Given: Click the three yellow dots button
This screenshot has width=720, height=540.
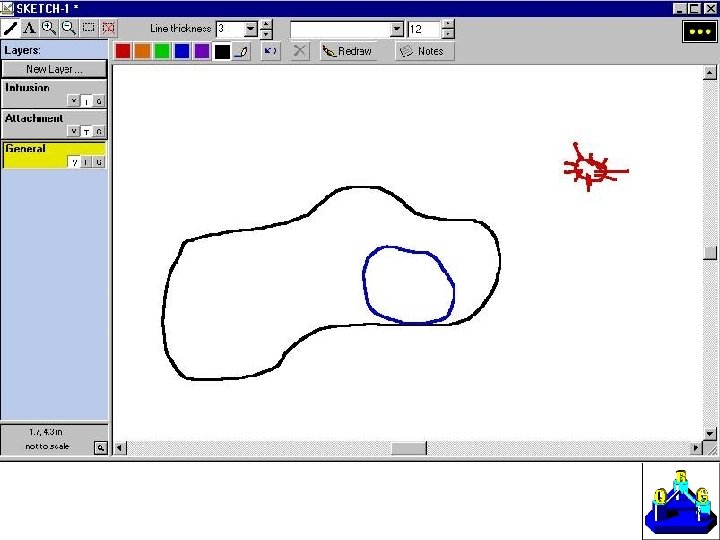Looking at the screenshot, I should click(x=699, y=32).
